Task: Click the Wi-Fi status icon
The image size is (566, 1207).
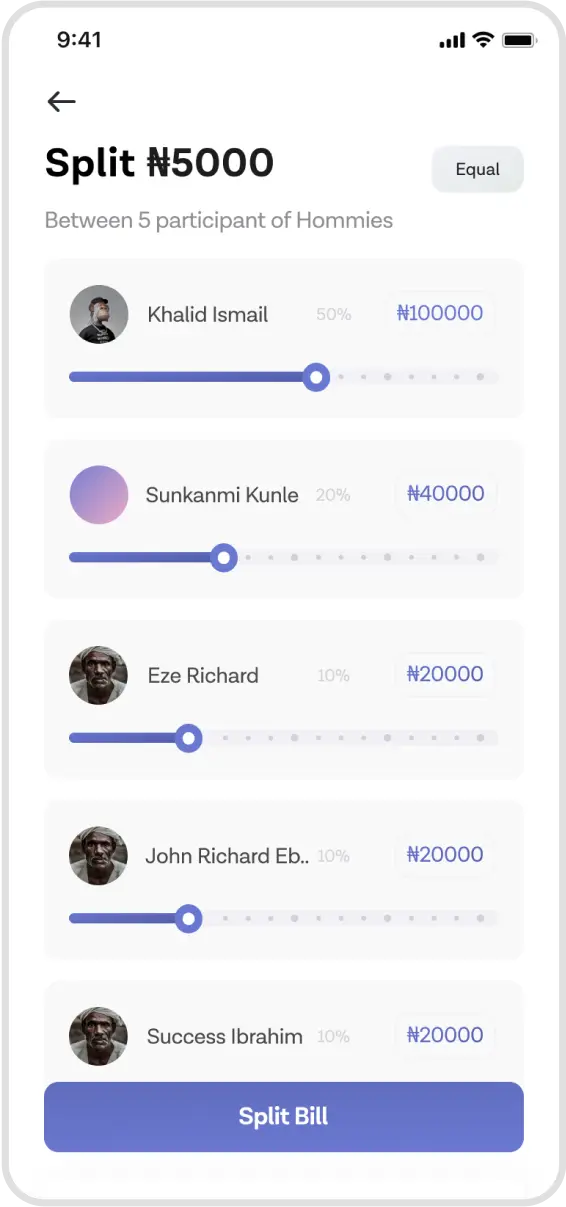Action: point(484,40)
